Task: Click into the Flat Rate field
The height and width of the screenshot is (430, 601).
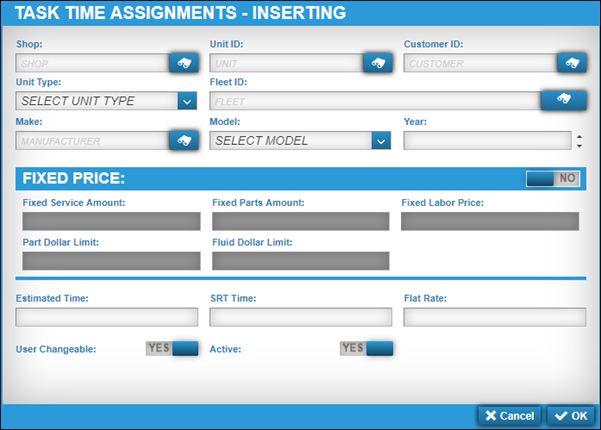Action: 492,317
